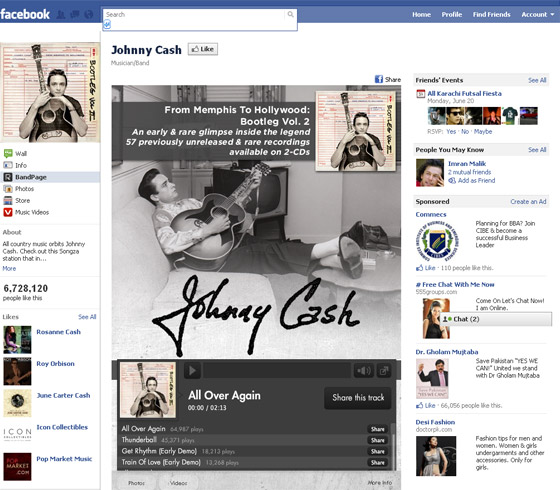Click the Info icon in sidebar

pyautogui.click(x=8, y=165)
